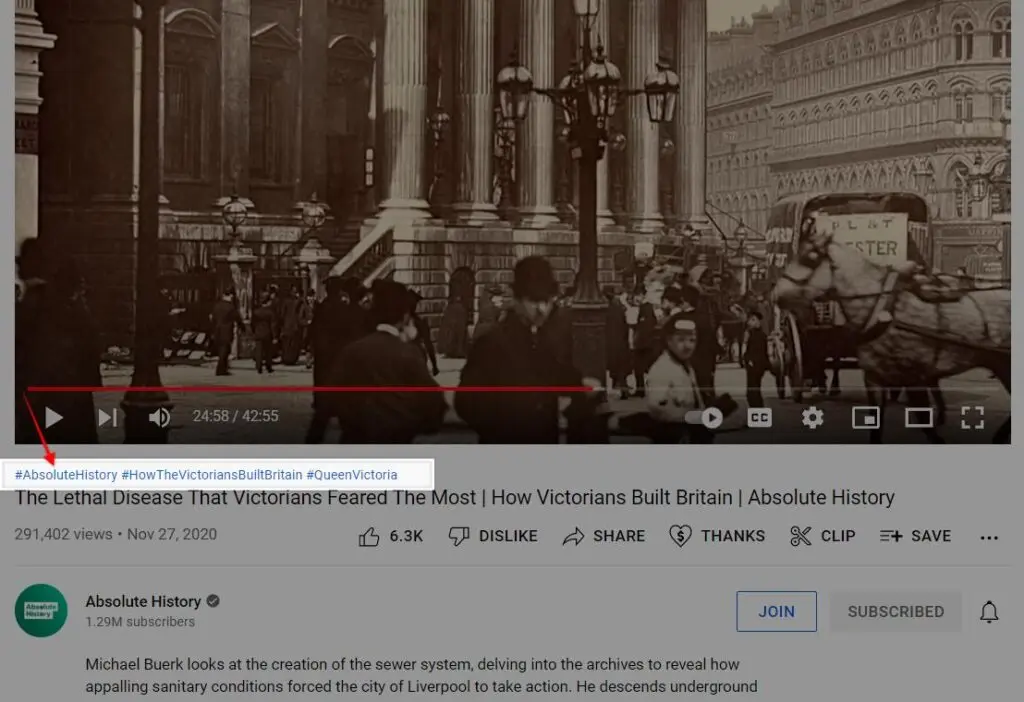Open the three-dot more actions menu
The width and height of the screenshot is (1024, 702).
tap(989, 537)
